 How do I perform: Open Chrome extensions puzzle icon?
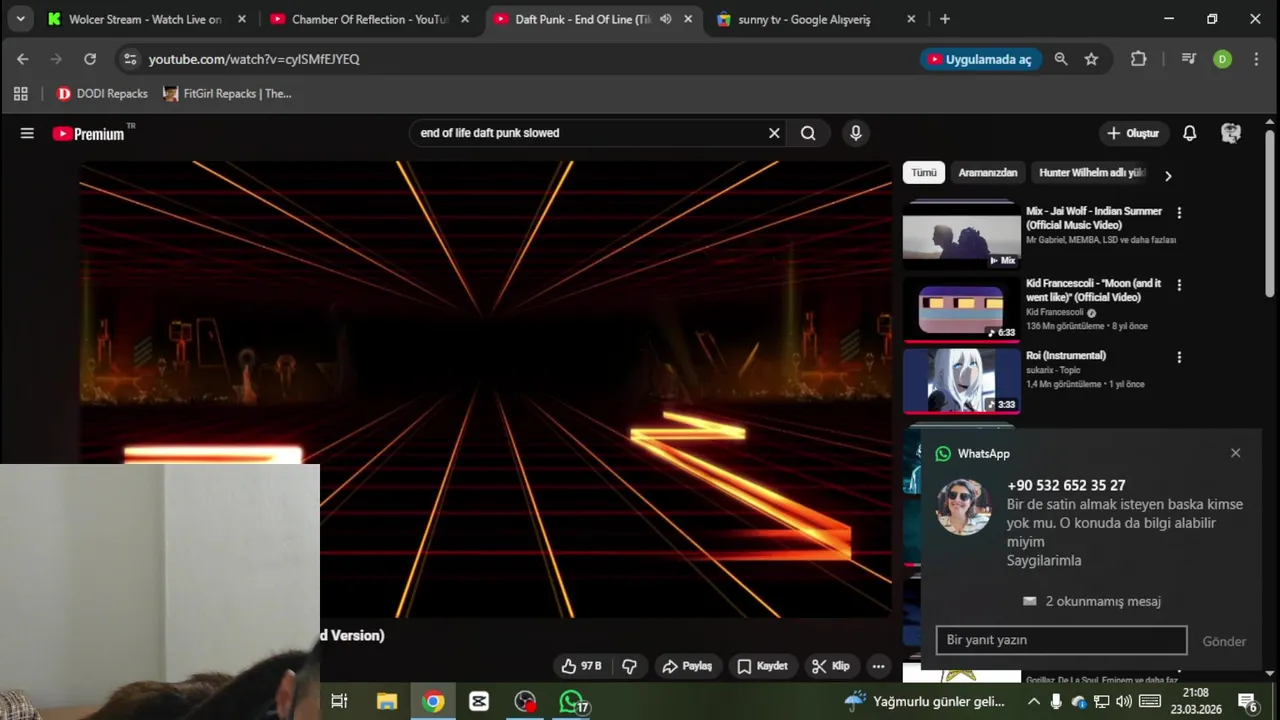(1138, 59)
